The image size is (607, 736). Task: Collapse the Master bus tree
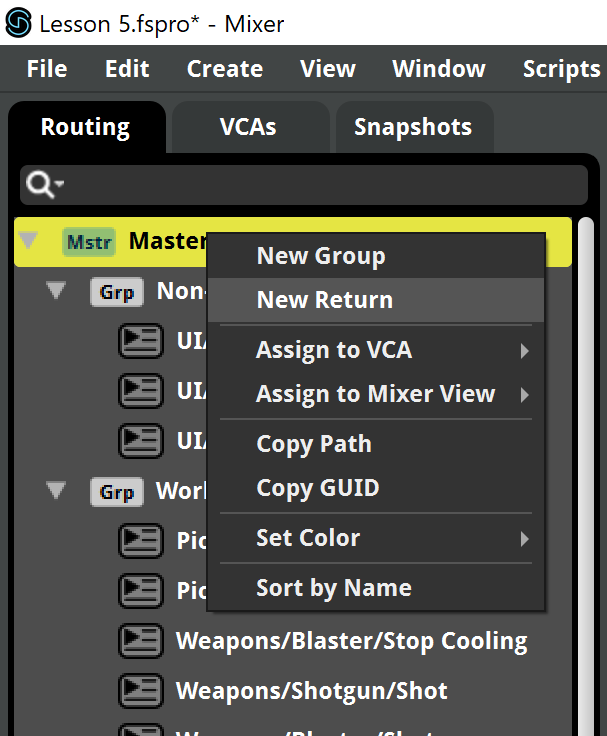point(28,240)
